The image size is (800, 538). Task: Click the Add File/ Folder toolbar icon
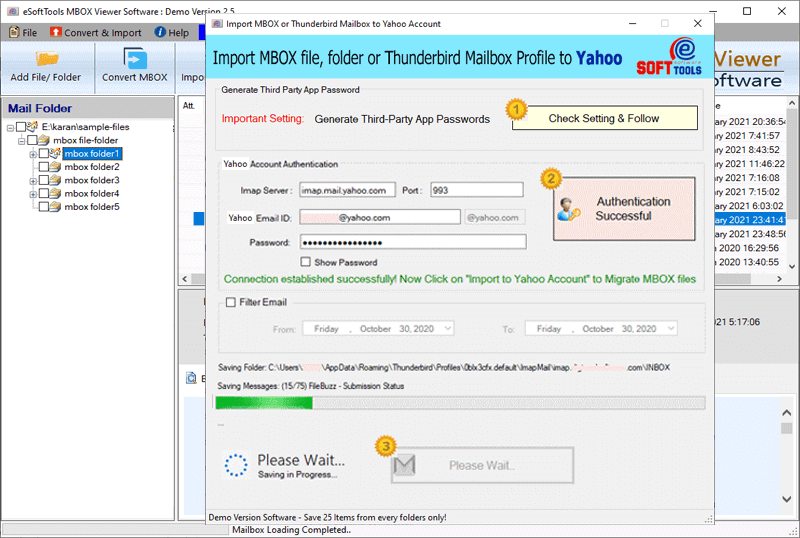[46, 59]
